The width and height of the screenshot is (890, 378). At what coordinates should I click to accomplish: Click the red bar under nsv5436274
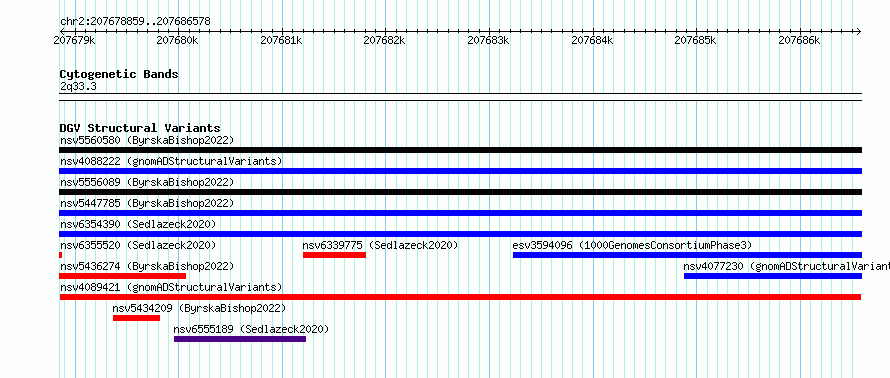(123, 276)
